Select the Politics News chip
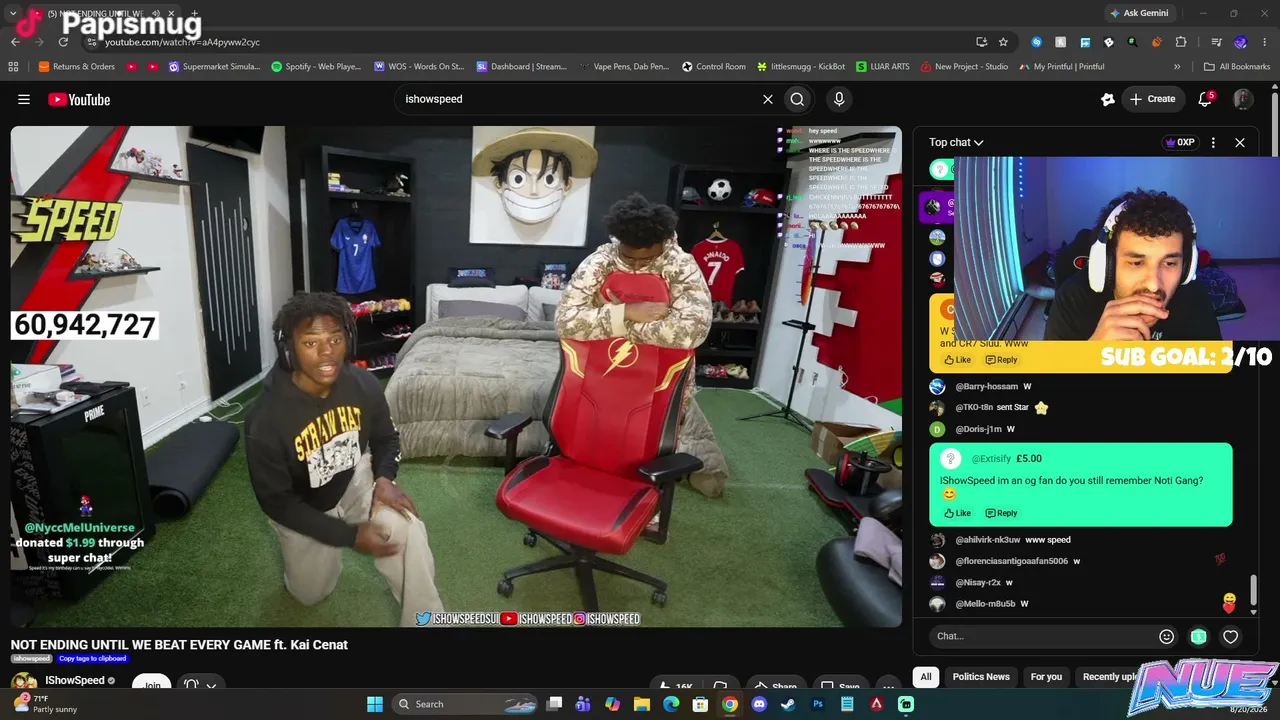Viewport: 1280px width, 720px height. (x=981, y=677)
